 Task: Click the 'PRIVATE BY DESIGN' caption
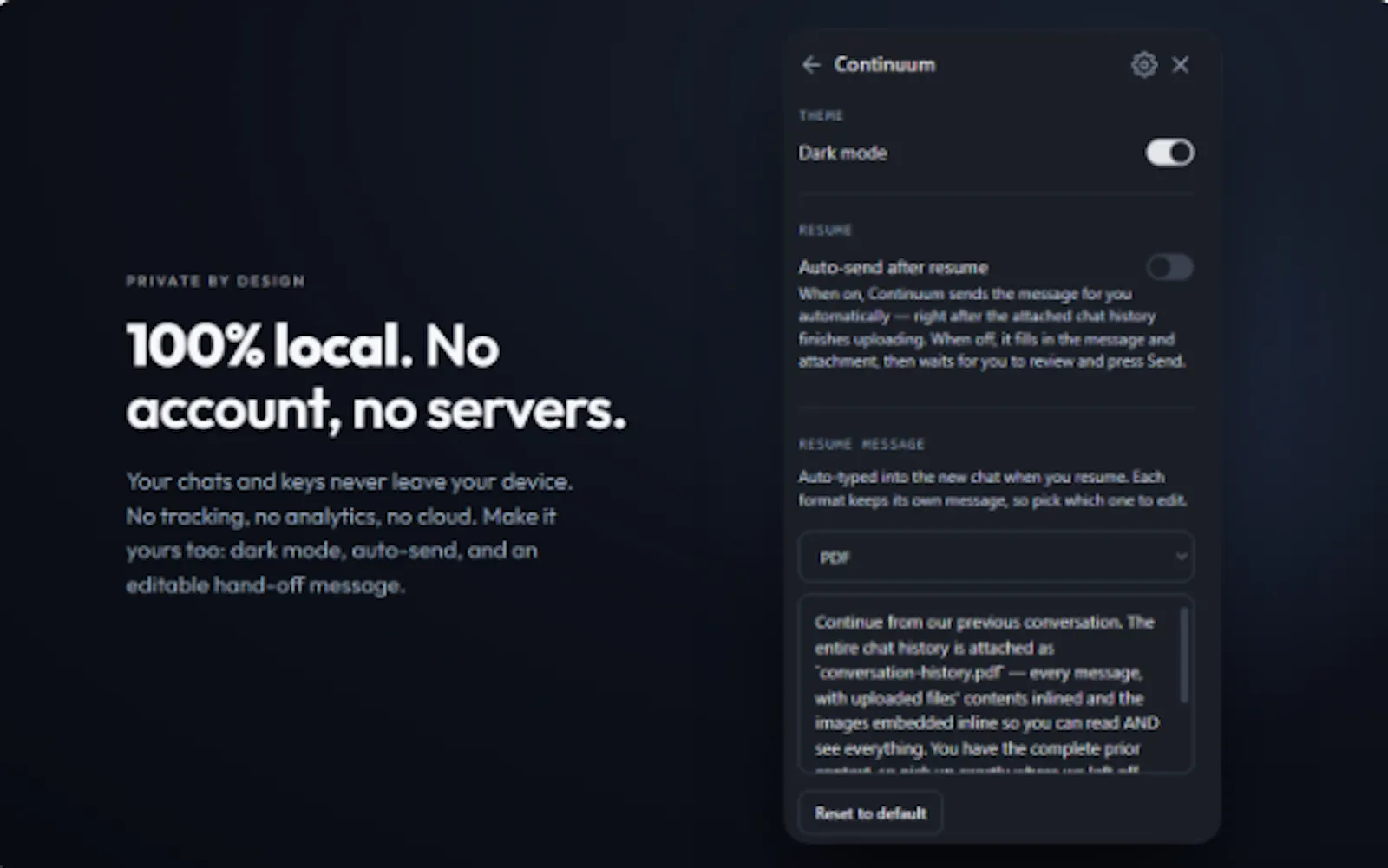215,281
